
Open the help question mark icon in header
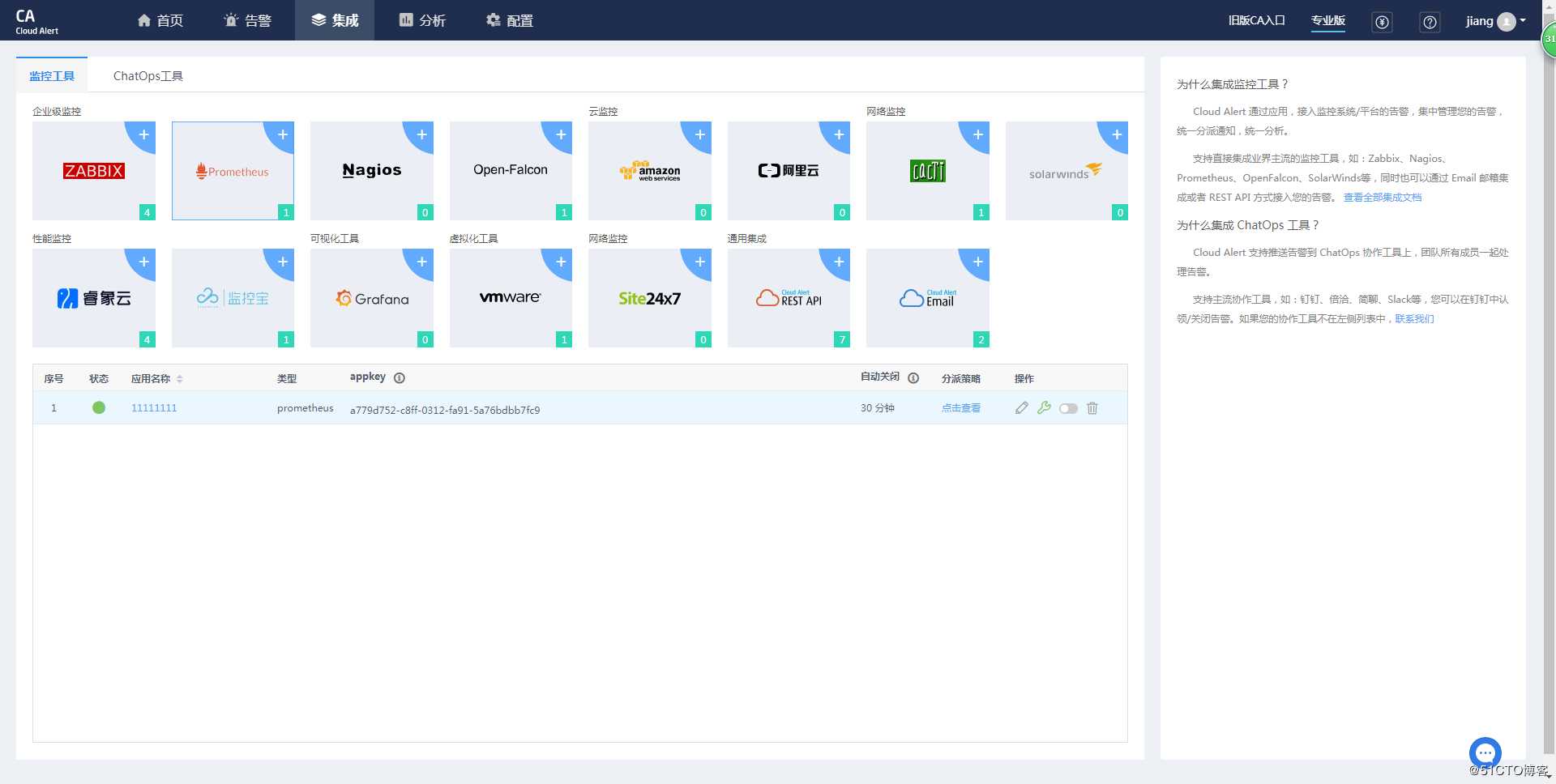(1430, 22)
